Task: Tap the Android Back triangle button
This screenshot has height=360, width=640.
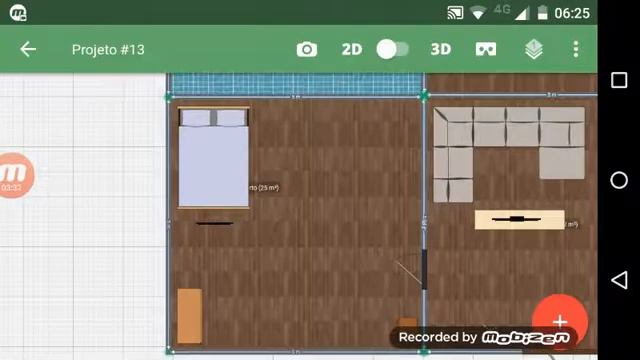Action: 619,280
